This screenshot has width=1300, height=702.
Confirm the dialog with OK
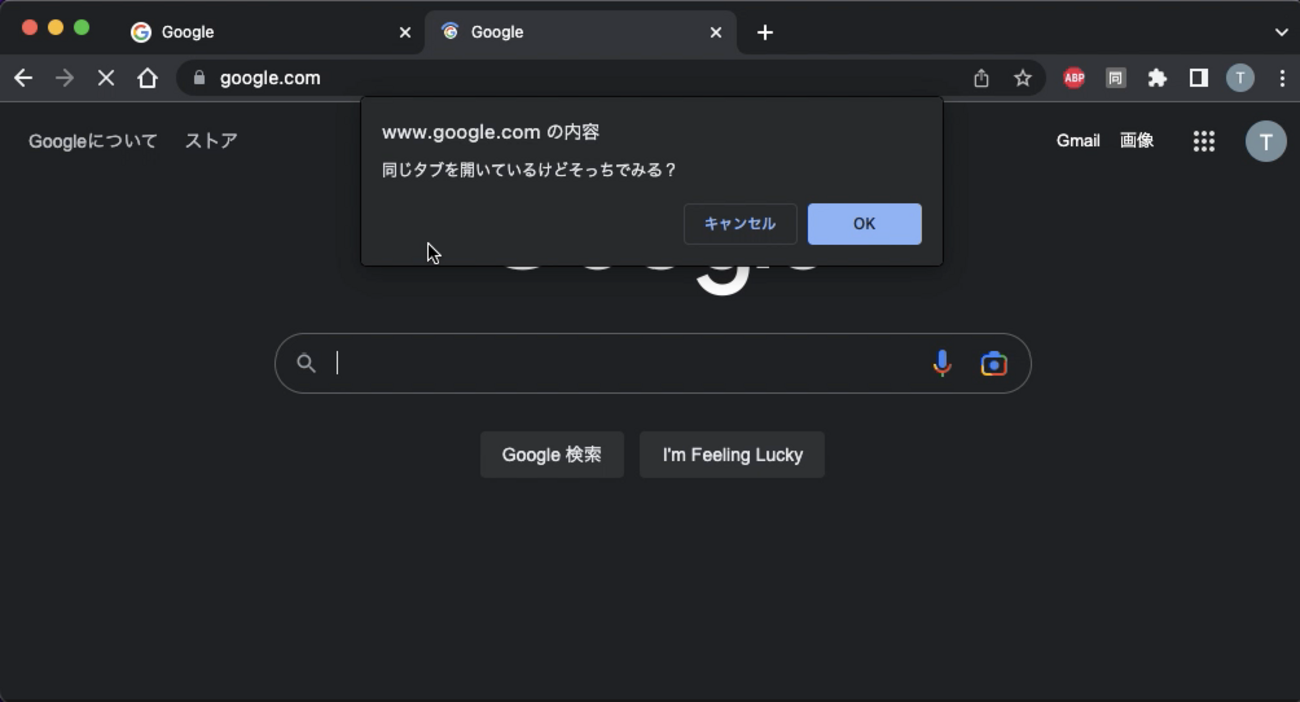[x=865, y=224]
